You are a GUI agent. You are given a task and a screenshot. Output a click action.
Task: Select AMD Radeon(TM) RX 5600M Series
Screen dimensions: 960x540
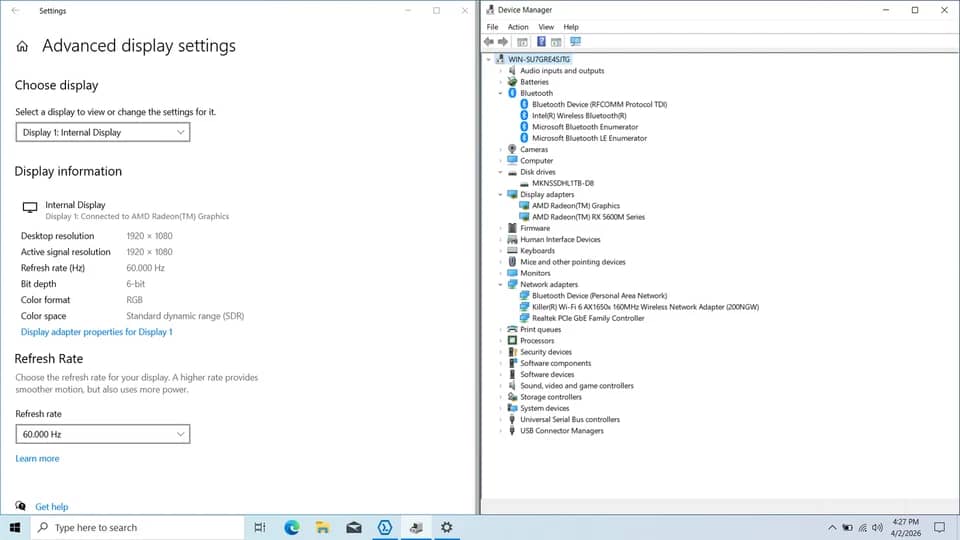[588, 217]
